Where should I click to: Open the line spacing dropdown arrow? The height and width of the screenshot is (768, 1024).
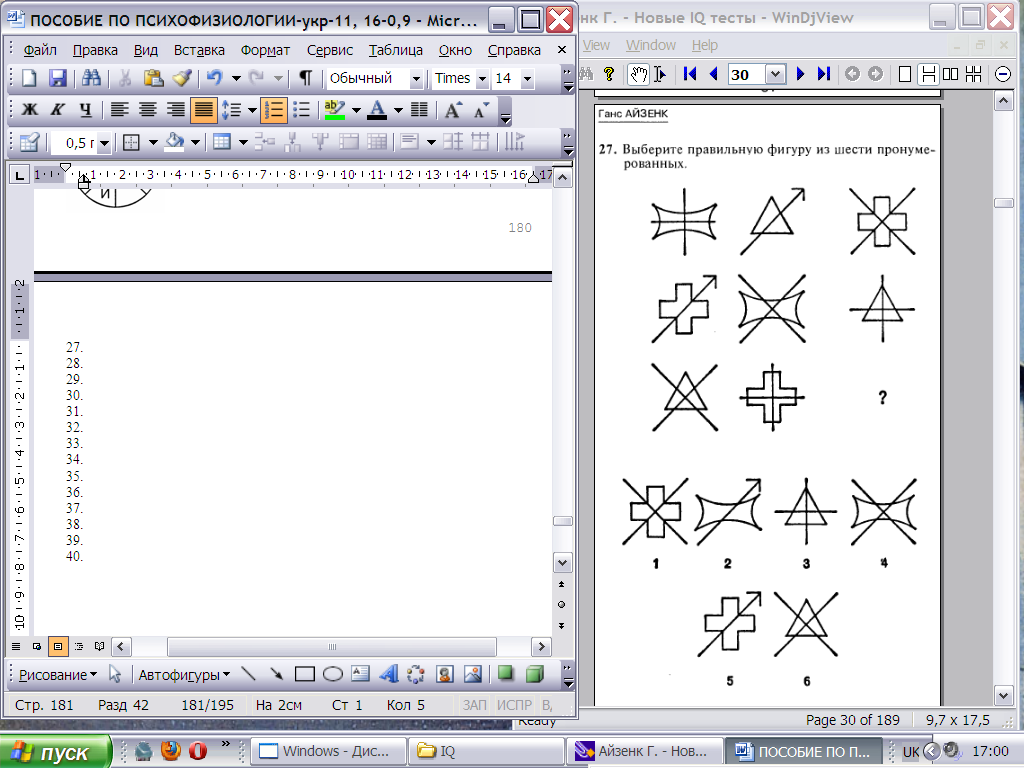pos(252,110)
